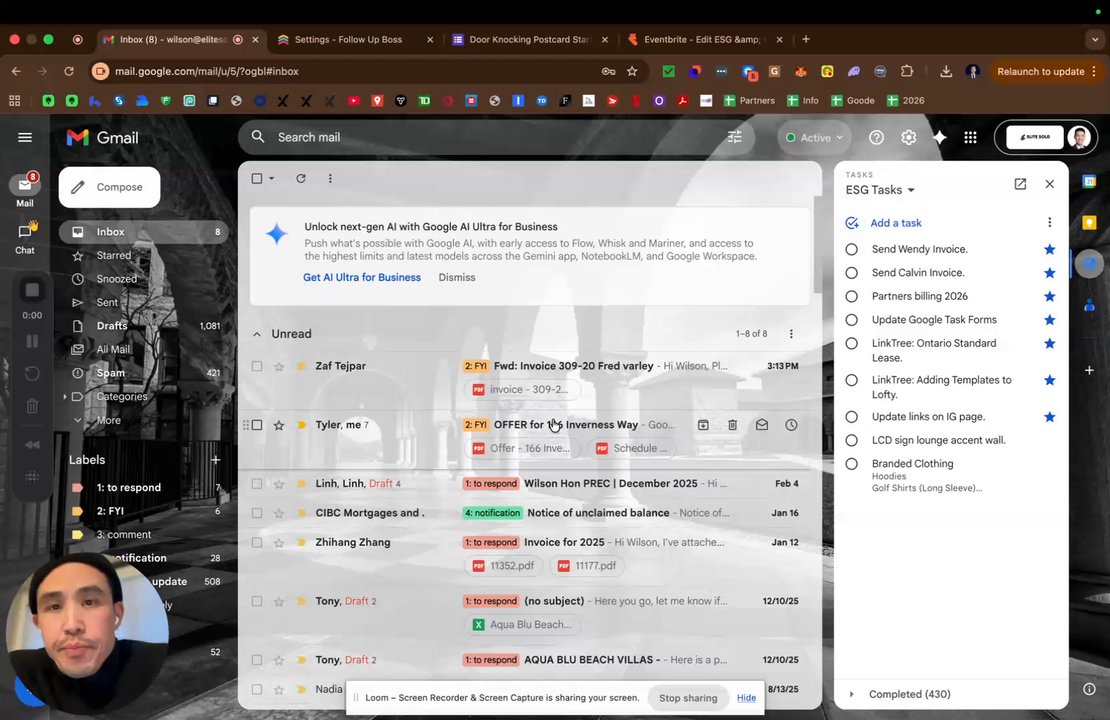This screenshot has width=1110, height=720.
Task: Click Get AI Ultra for Business link
Action: tap(362, 278)
